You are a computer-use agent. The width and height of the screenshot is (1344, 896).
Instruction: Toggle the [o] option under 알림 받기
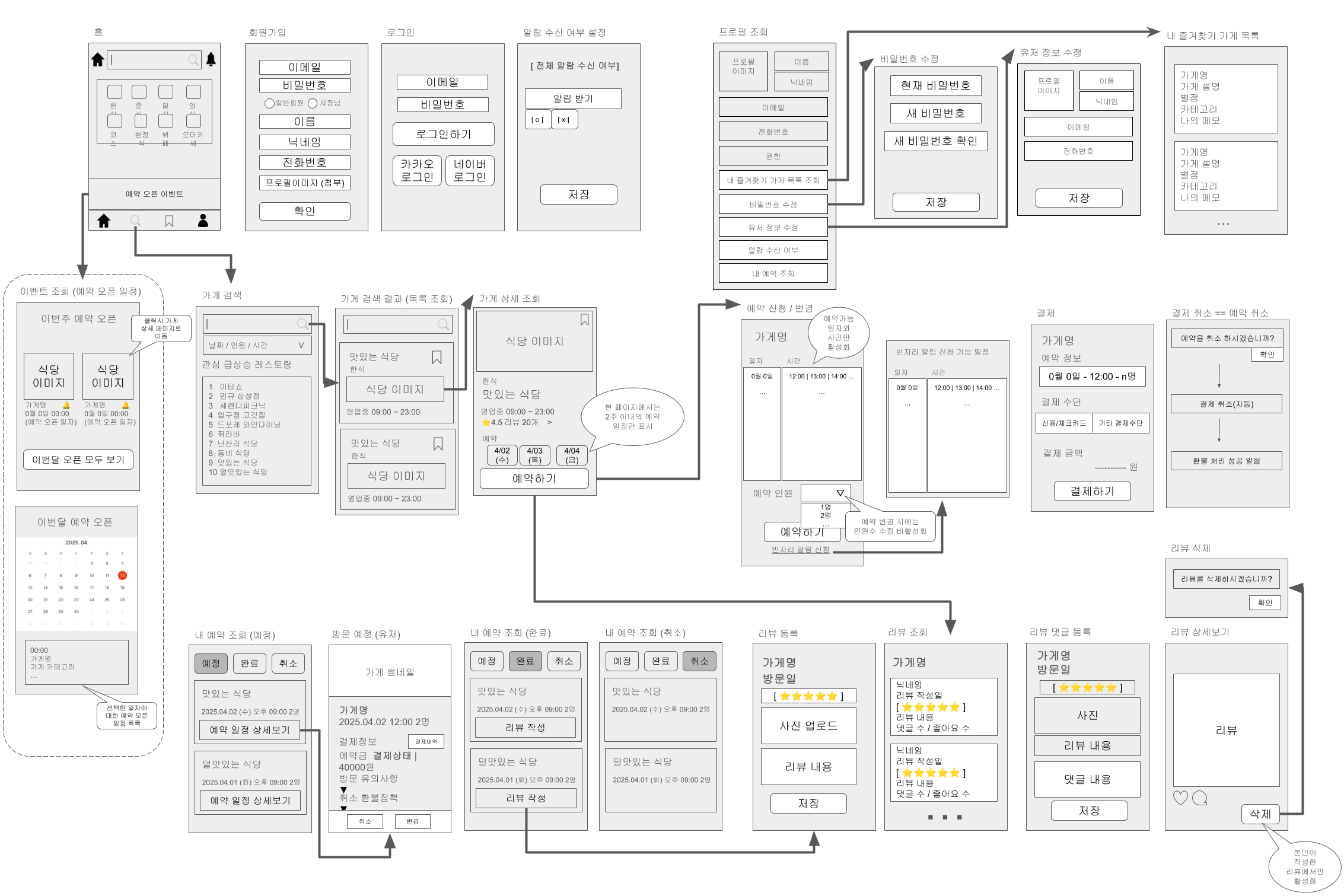(537, 120)
